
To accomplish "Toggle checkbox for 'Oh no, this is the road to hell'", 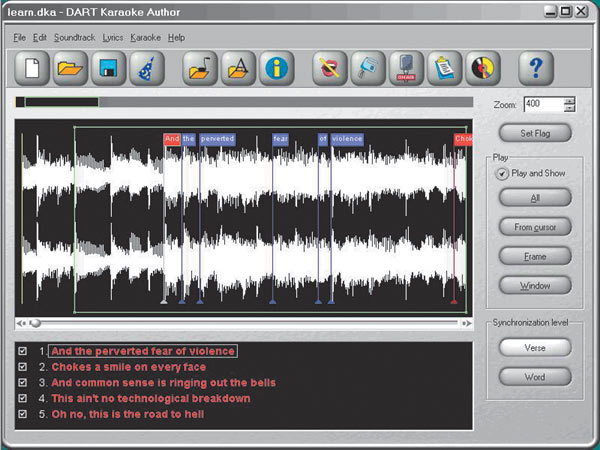I will point(23,414).
